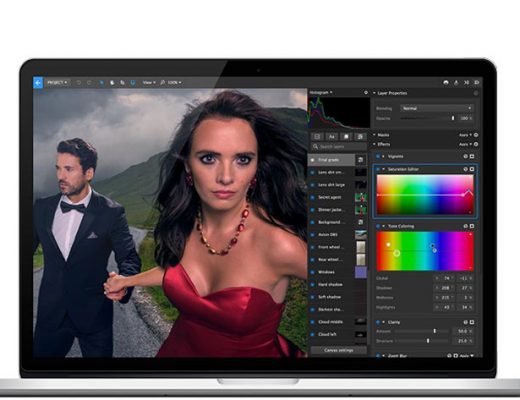This screenshot has height=400, width=520.
Task: Click the fourth layer button above search
Action: click(x=360, y=137)
